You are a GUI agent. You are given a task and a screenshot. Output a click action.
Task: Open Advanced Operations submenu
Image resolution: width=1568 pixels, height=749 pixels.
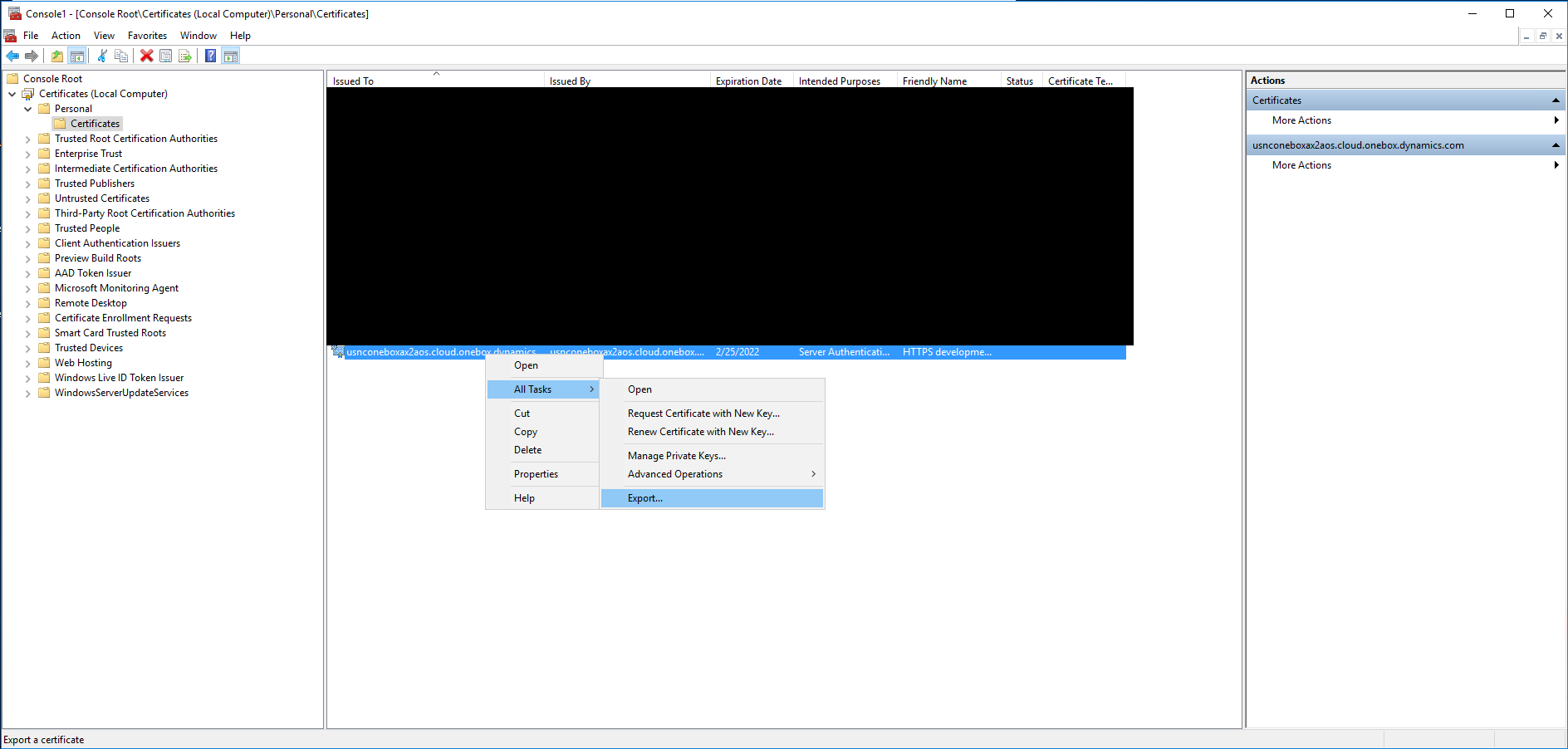click(x=713, y=474)
